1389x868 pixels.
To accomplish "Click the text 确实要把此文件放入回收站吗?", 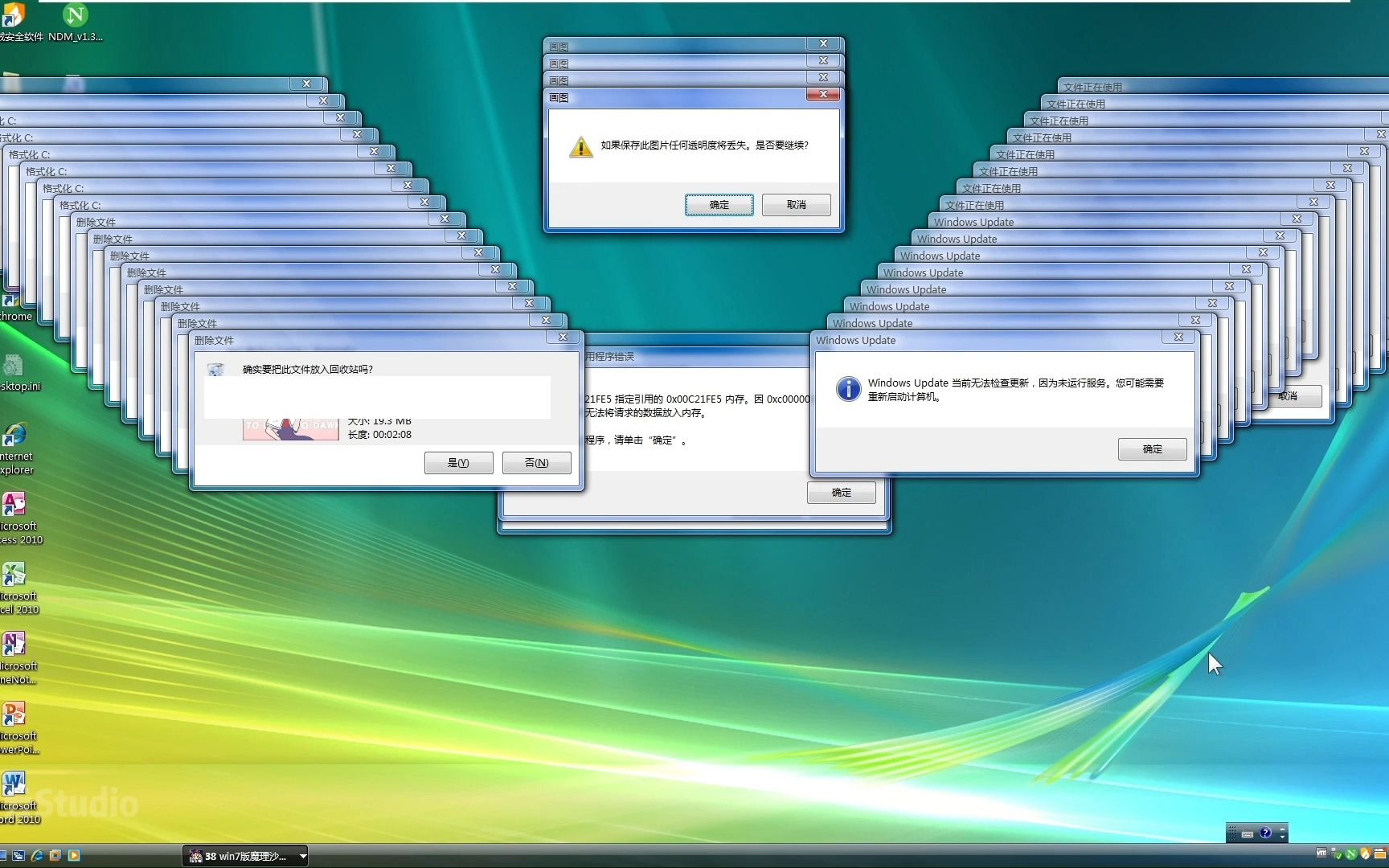I will click(308, 370).
